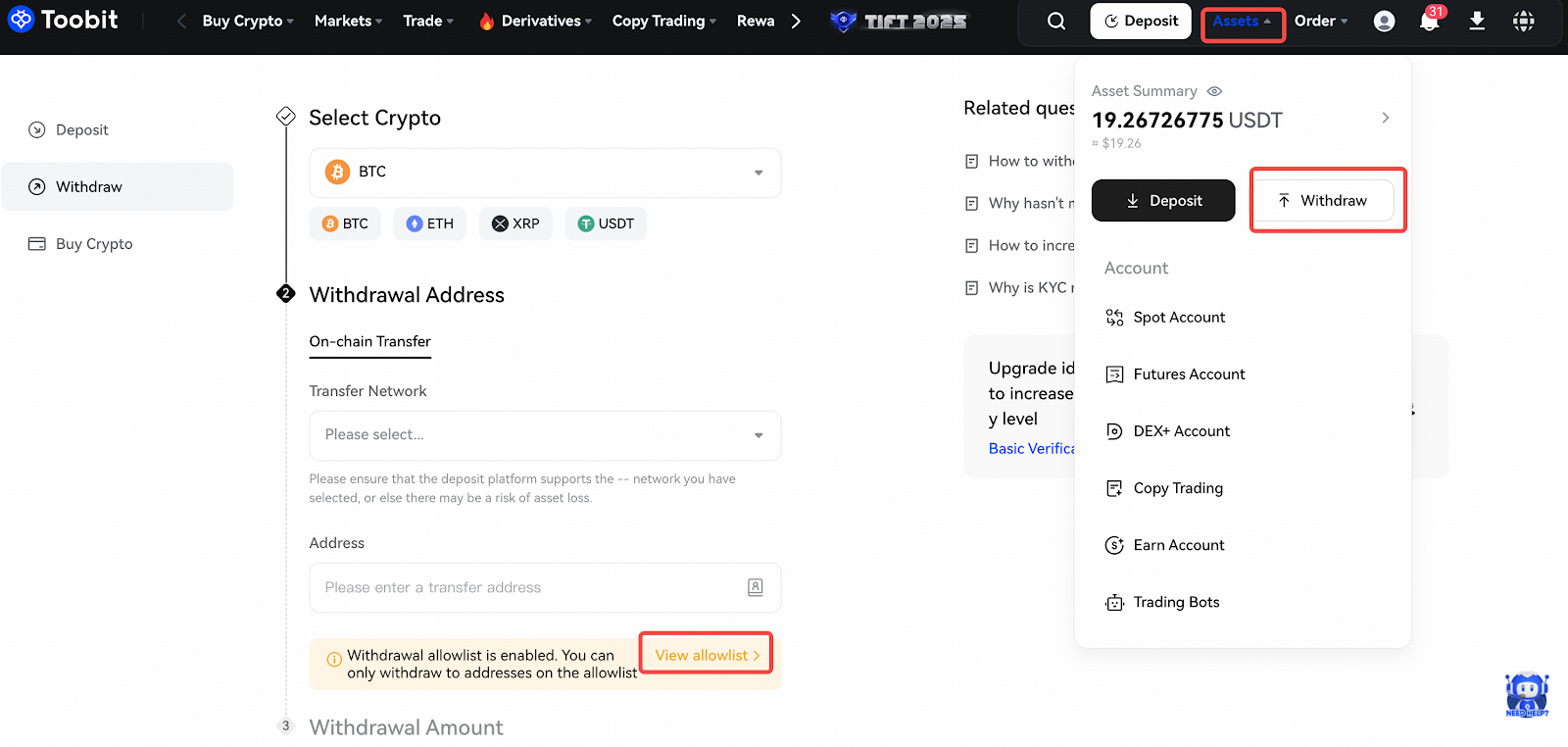Click the transfer address input field
The image size is (1568, 747).
click(545, 587)
